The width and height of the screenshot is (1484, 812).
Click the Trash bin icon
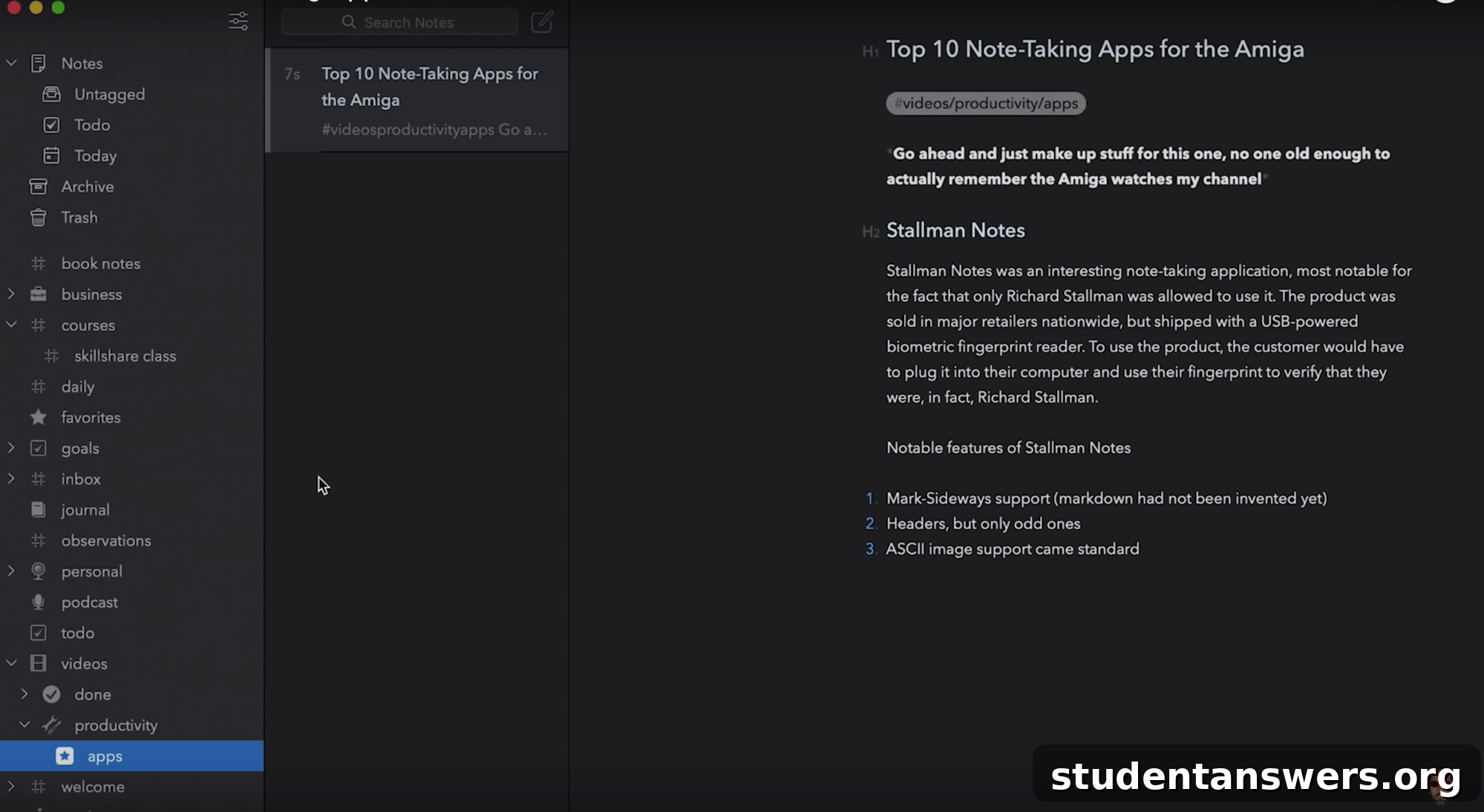coord(38,217)
